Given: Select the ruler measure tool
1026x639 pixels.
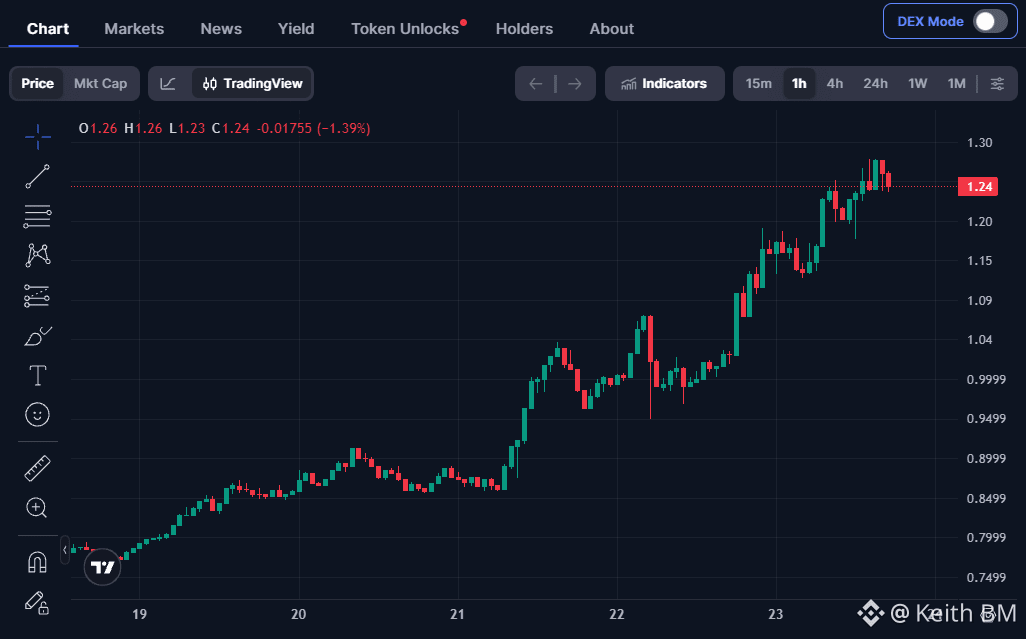Looking at the screenshot, I should pyautogui.click(x=37, y=468).
